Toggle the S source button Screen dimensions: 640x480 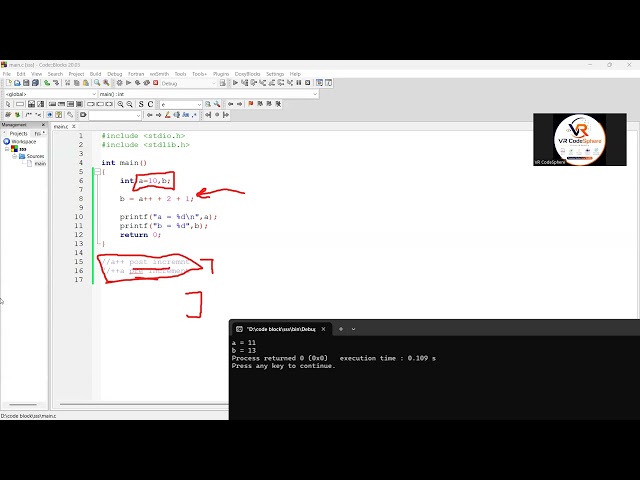(141, 104)
